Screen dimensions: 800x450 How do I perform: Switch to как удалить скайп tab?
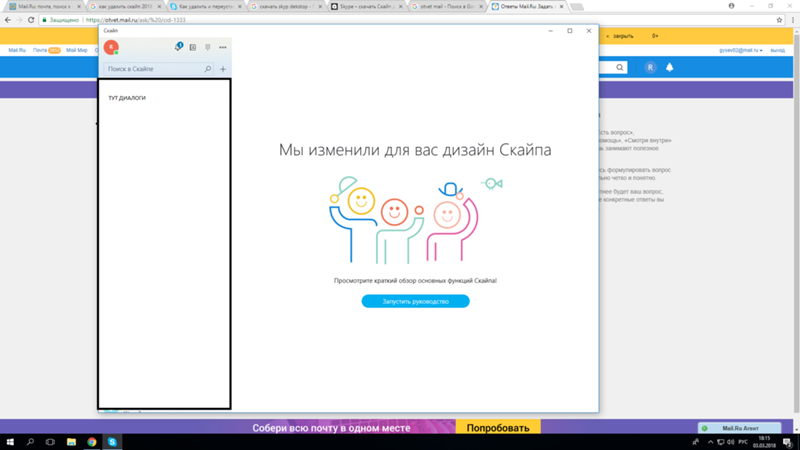(124, 7)
